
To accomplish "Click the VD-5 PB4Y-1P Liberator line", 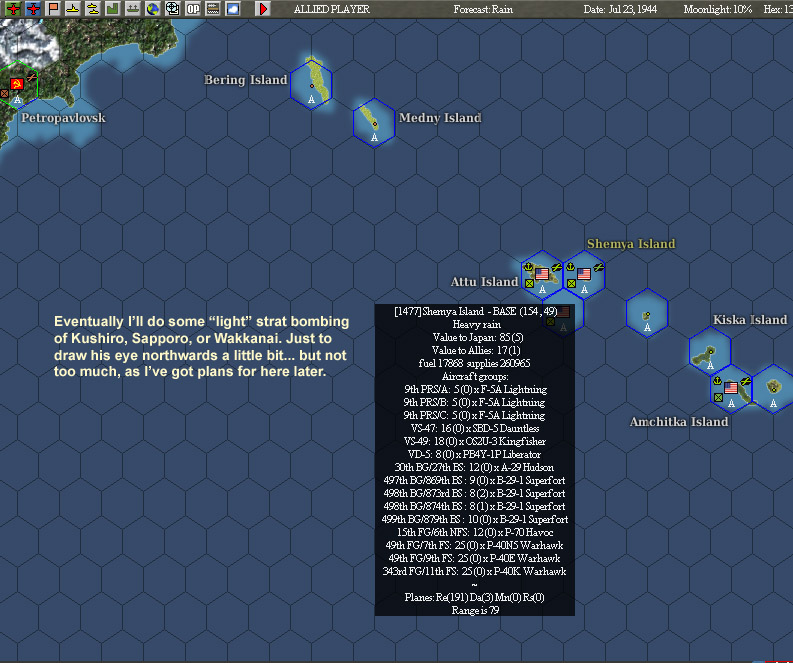I will 474,455.
